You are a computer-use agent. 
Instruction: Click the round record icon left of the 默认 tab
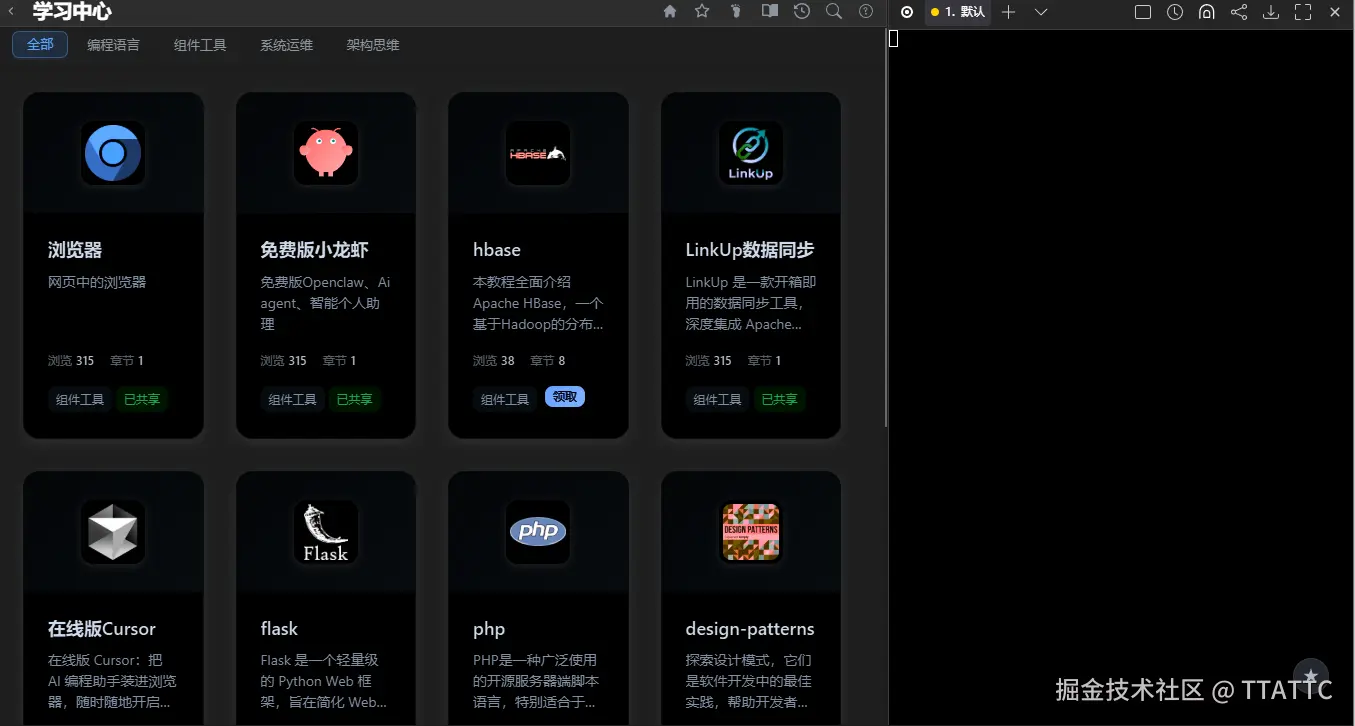(907, 12)
